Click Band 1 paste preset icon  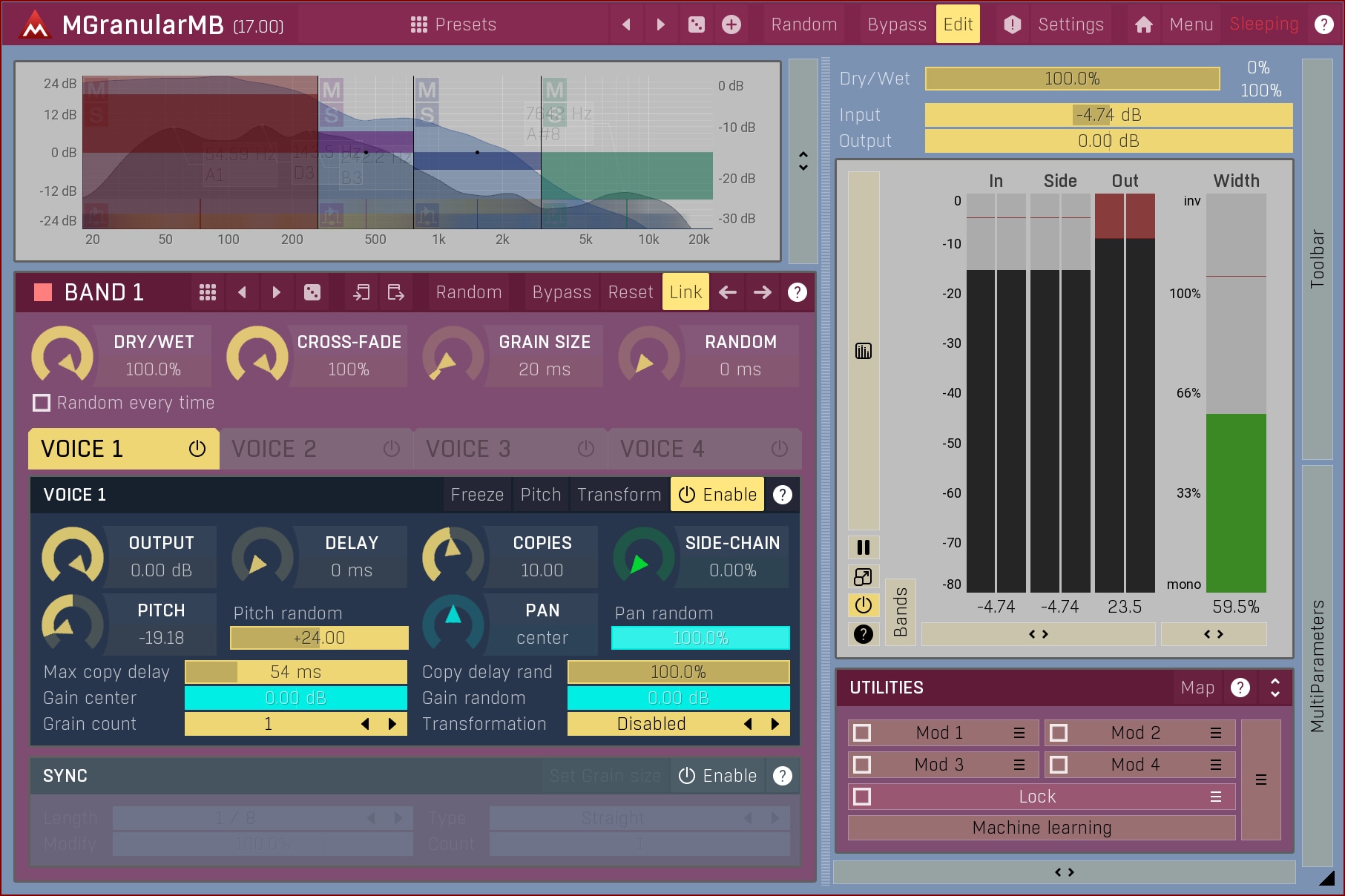[395, 292]
